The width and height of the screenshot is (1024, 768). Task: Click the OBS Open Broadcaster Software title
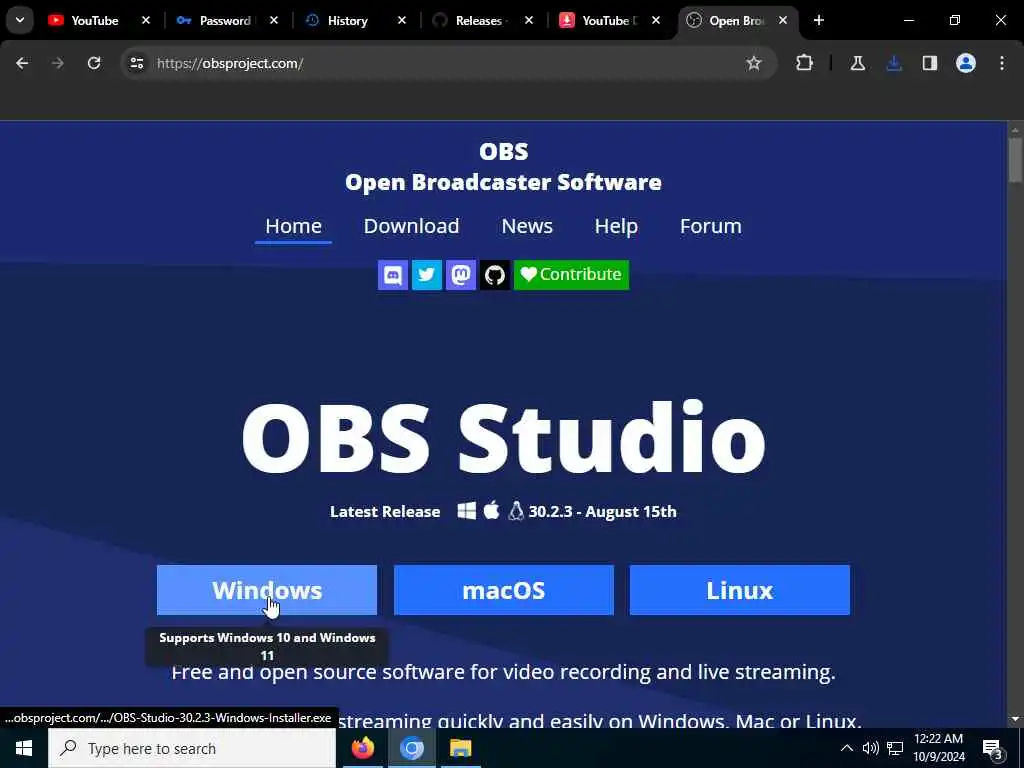tap(504, 167)
